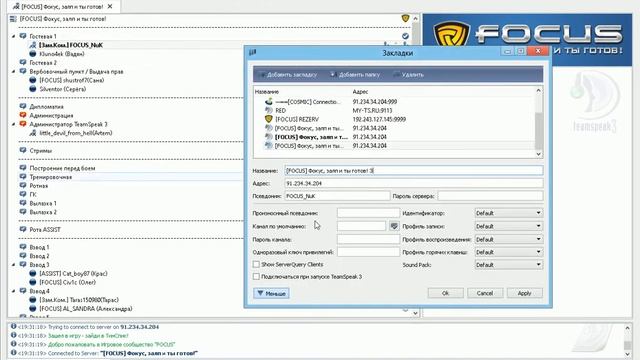Click user icon of little_devil_from_hell(Artem)
This screenshot has height=360, width=640.
(x=33, y=133)
